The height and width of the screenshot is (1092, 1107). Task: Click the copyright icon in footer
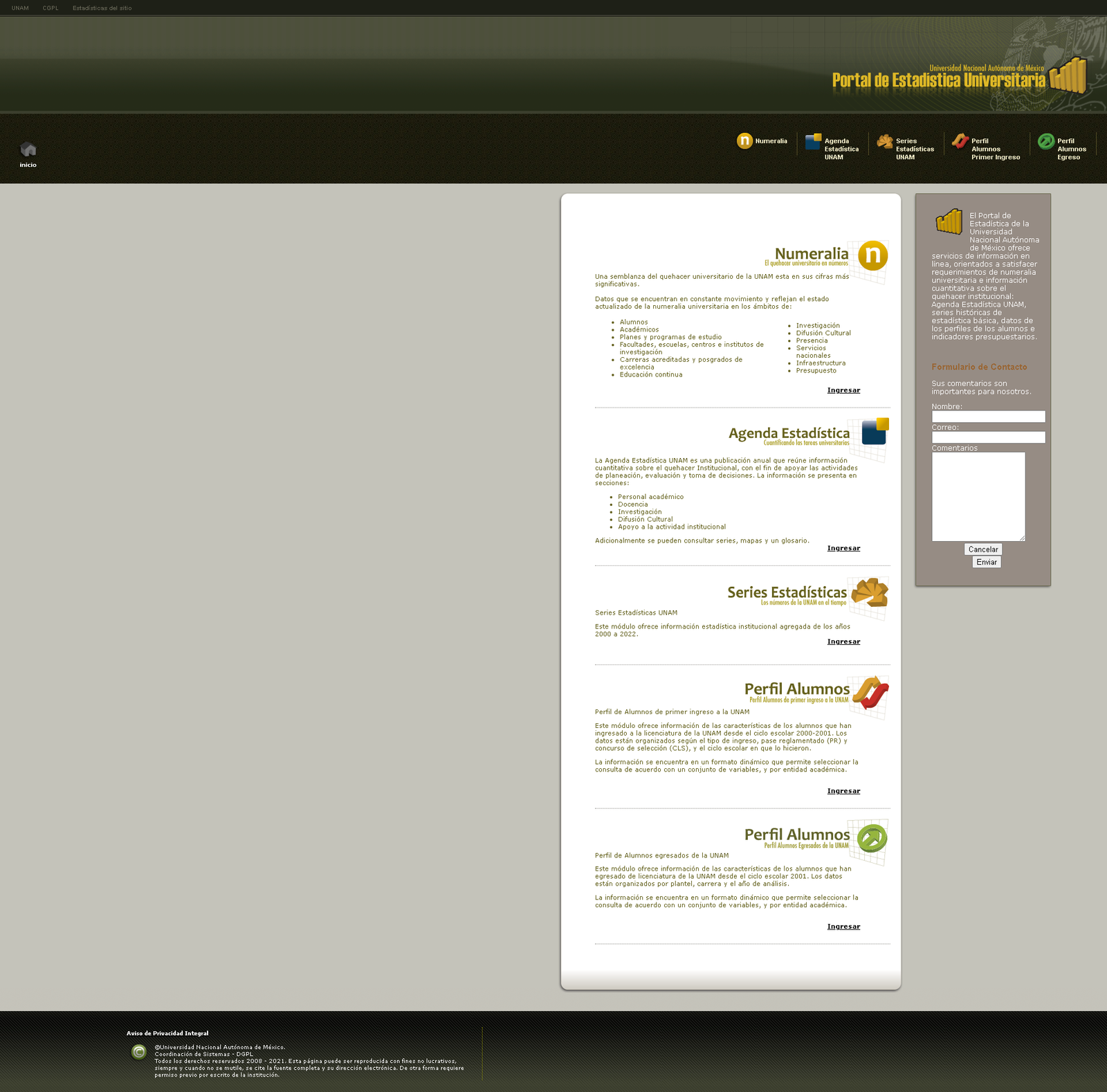(139, 1052)
